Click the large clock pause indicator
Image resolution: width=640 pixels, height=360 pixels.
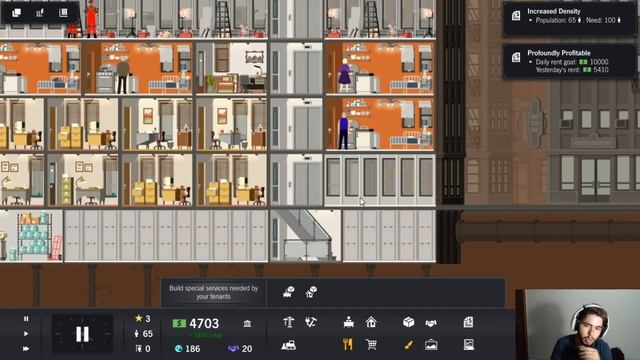(82, 334)
